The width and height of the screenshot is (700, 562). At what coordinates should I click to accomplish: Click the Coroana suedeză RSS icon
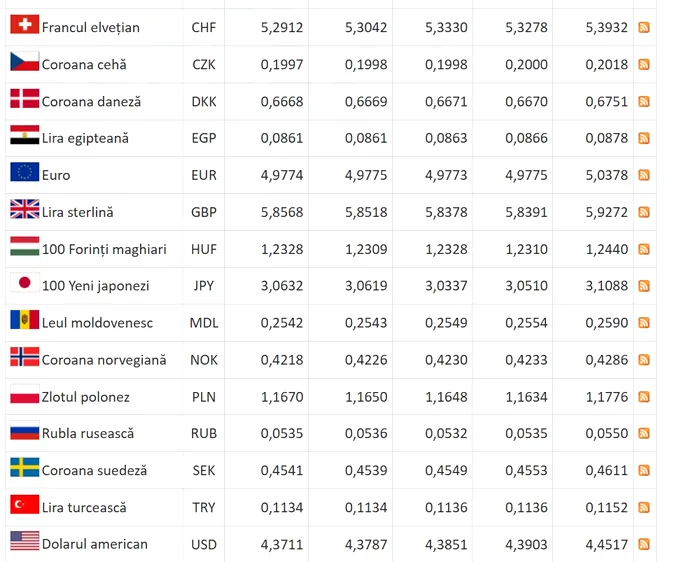[x=644, y=470]
